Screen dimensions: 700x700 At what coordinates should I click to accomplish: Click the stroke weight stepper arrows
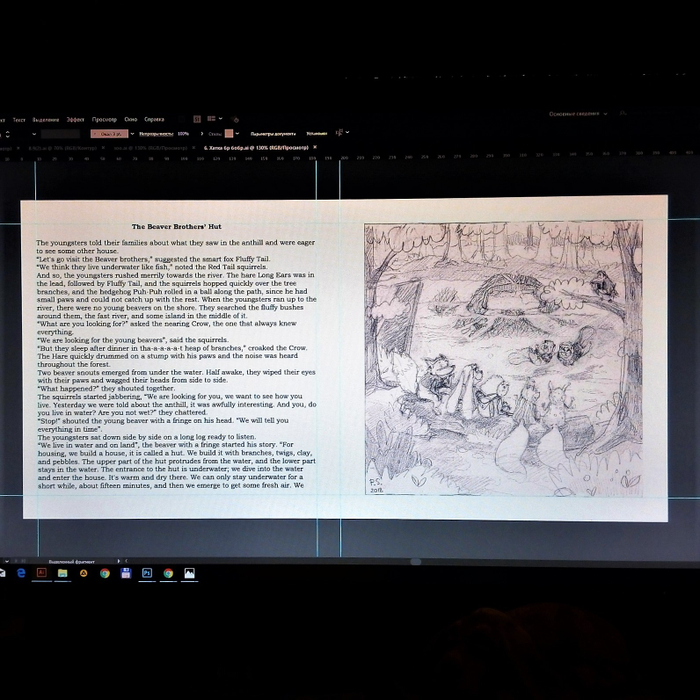point(7,134)
